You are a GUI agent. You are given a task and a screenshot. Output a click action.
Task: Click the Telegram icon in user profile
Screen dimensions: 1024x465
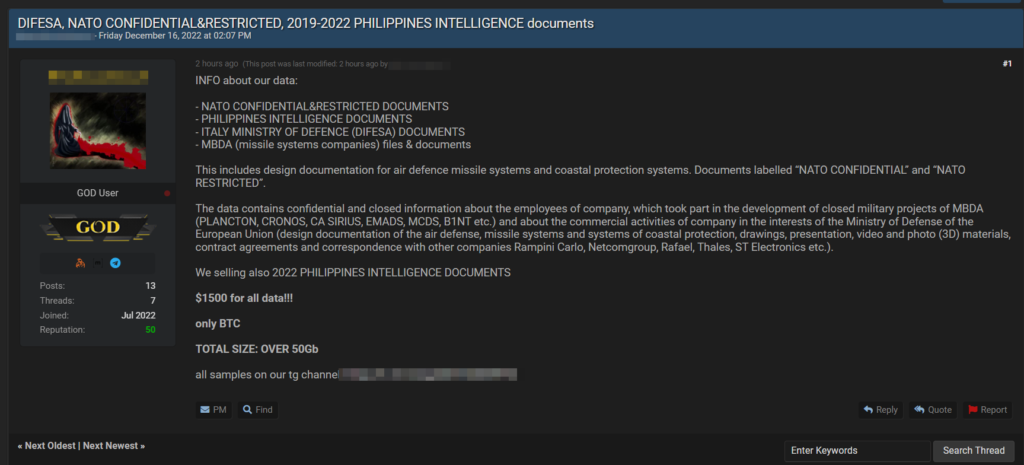(115, 263)
